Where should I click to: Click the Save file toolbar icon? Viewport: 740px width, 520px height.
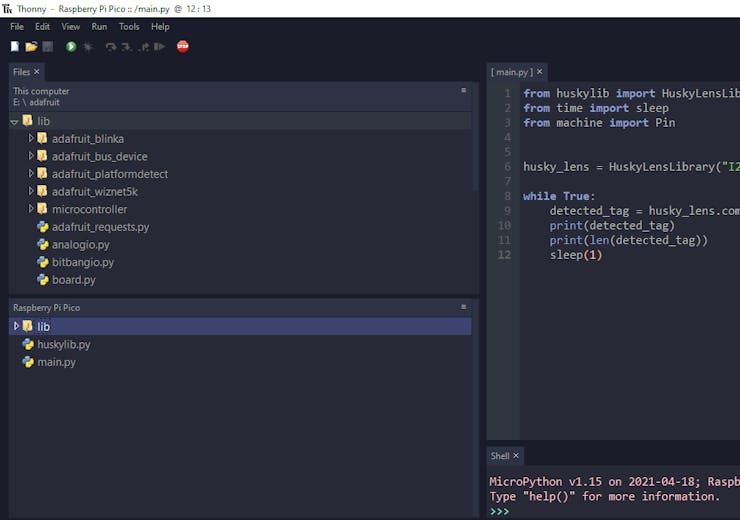coord(47,46)
